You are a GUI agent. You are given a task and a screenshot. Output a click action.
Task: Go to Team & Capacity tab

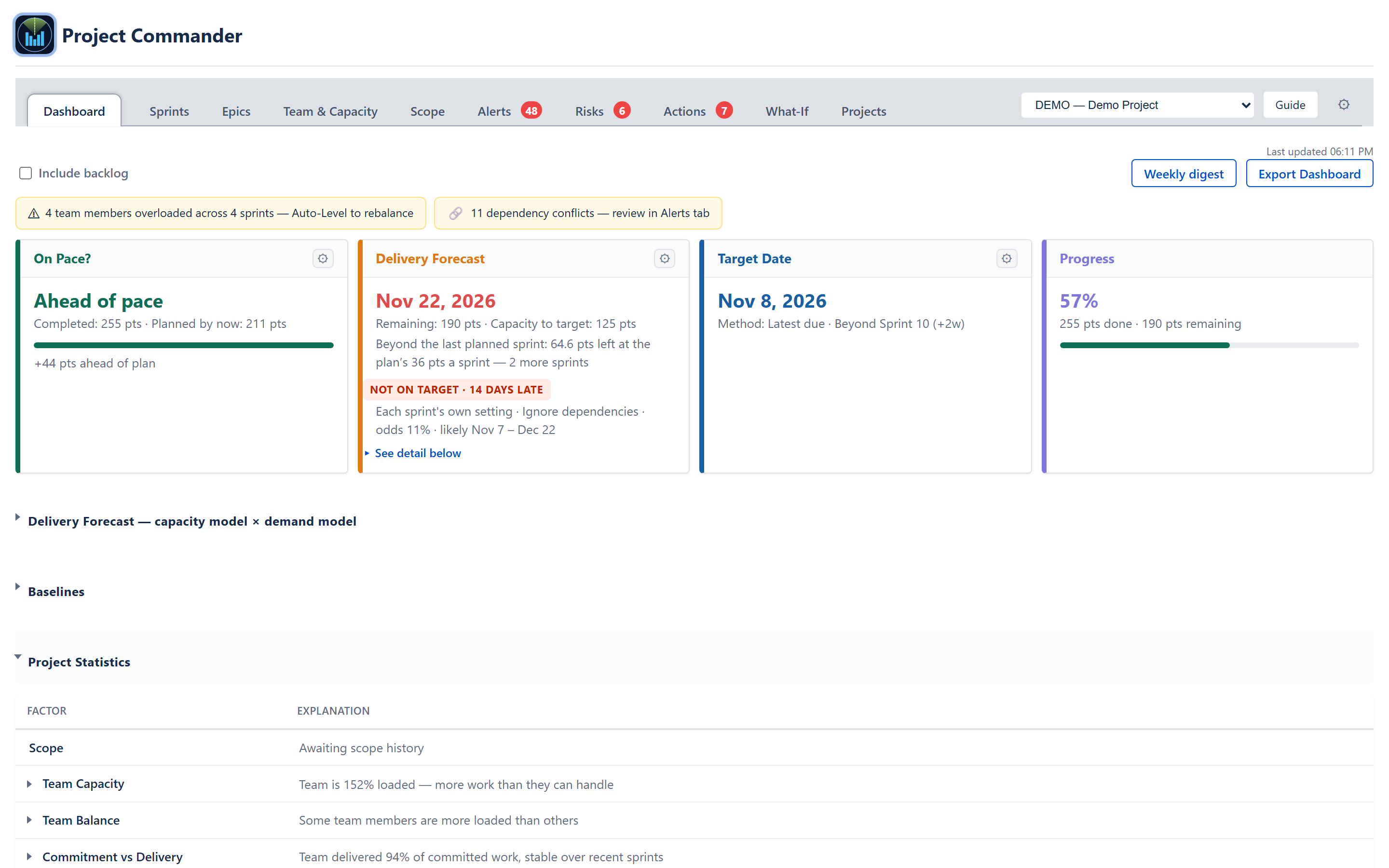pyautogui.click(x=330, y=111)
